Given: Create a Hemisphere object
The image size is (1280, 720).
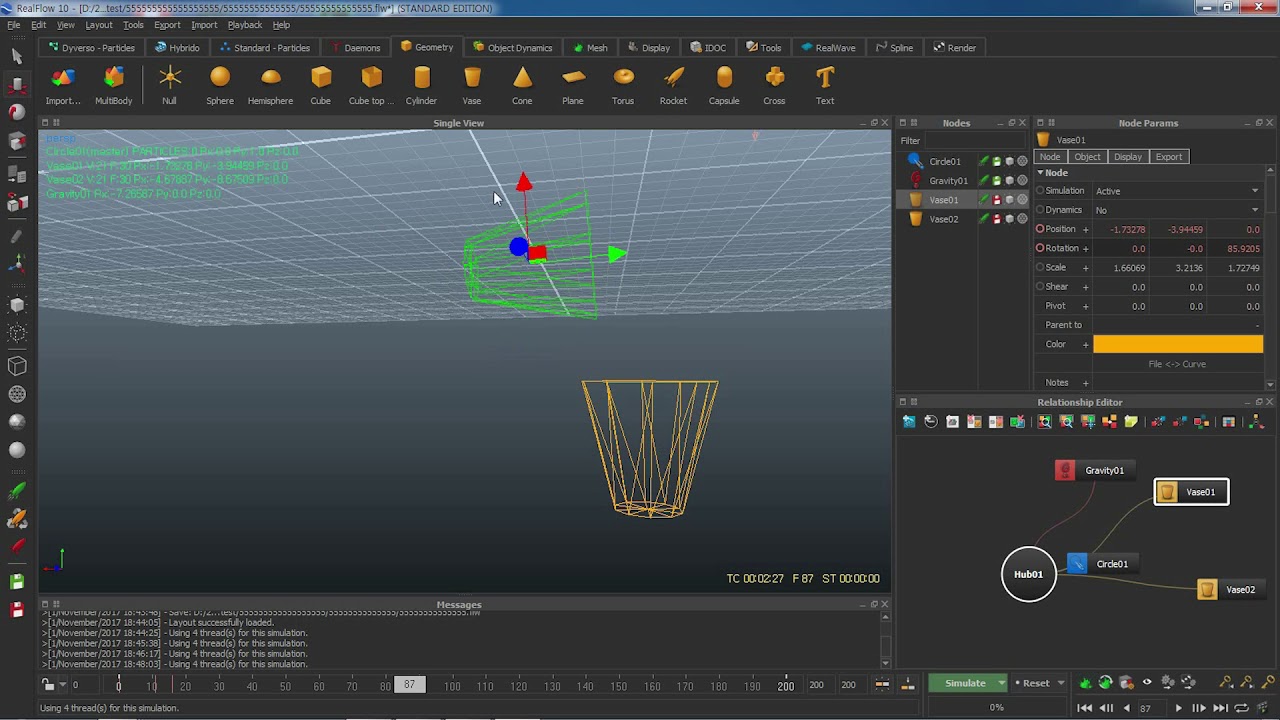Looking at the screenshot, I should tap(270, 85).
